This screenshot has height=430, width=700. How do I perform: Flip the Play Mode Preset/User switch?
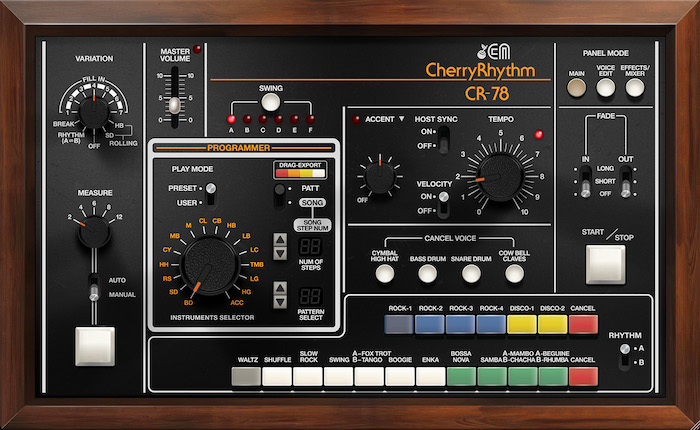[211, 195]
